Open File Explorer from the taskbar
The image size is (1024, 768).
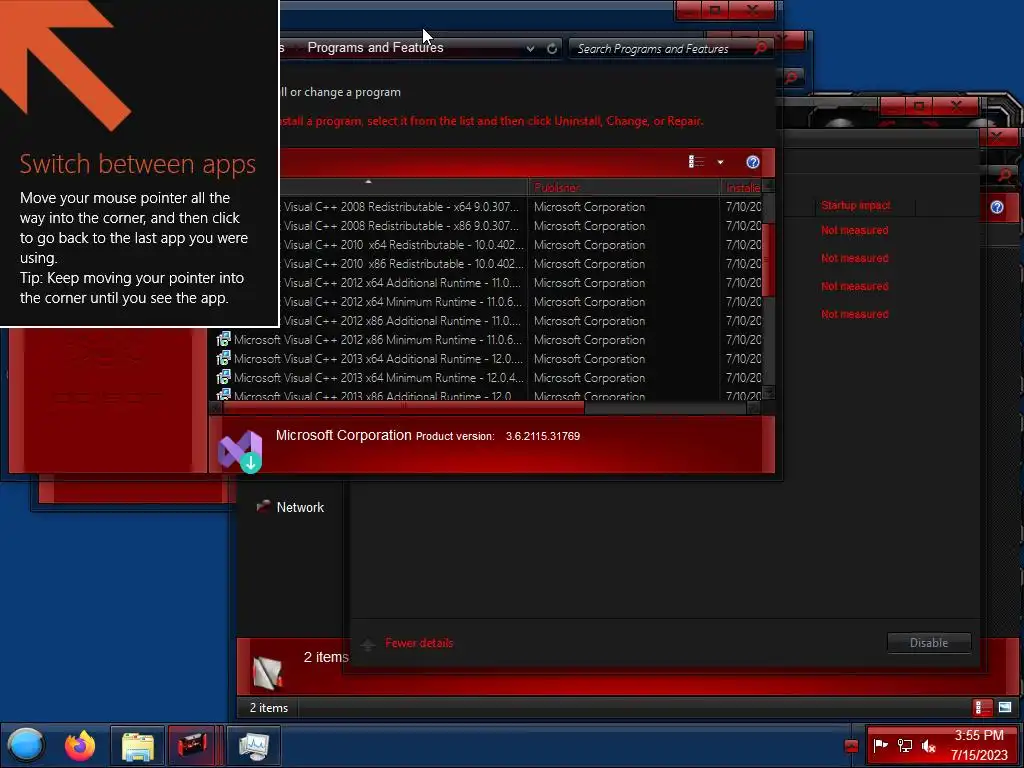coord(137,746)
